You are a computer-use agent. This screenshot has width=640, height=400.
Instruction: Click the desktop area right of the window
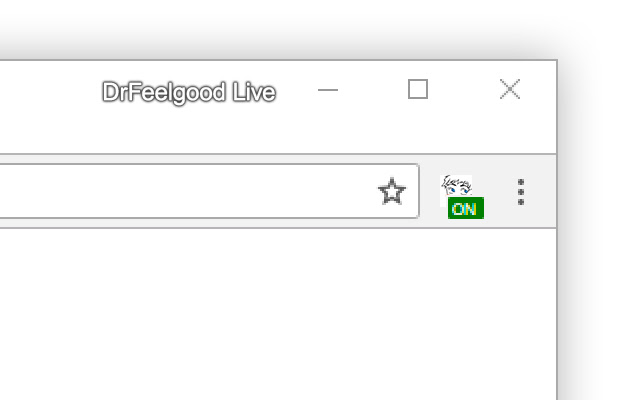pyautogui.click(x=600, y=229)
